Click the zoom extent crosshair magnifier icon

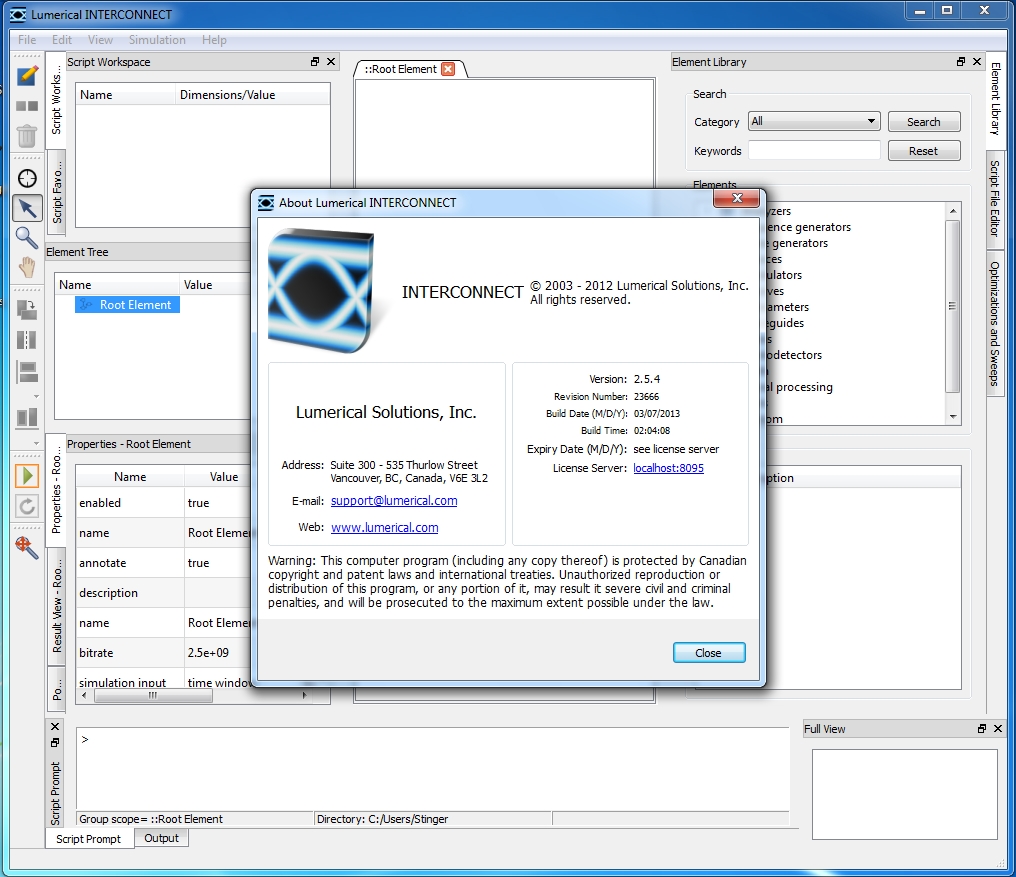(27, 547)
